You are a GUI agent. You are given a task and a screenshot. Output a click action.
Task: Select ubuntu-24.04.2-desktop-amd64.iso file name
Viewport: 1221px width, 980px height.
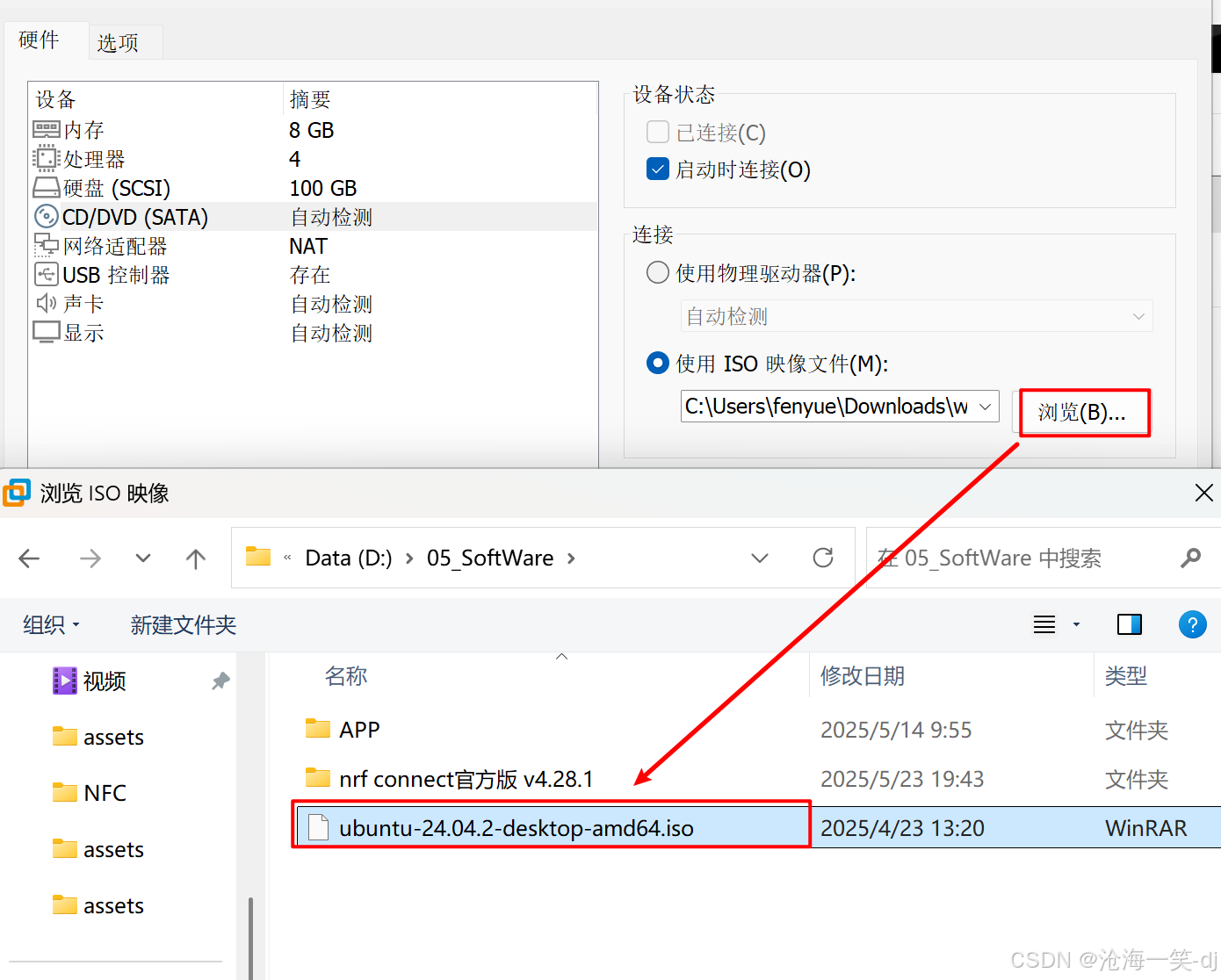pyautogui.click(x=517, y=827)
